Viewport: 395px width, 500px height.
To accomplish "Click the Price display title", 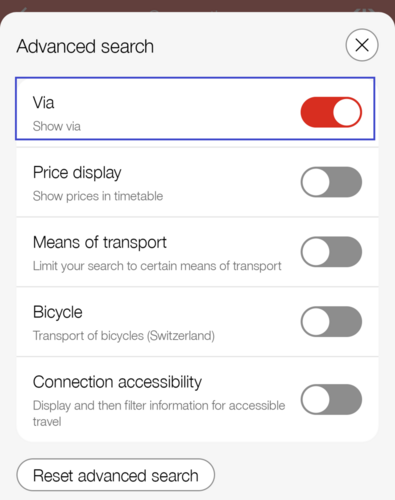I will [77, 173].
